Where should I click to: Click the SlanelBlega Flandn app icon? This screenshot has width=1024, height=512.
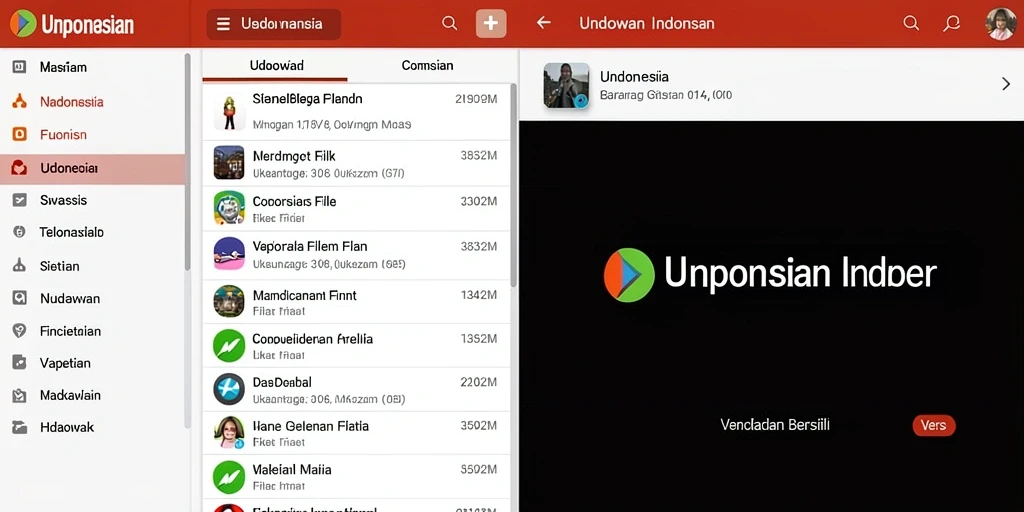tap(229, 112)
